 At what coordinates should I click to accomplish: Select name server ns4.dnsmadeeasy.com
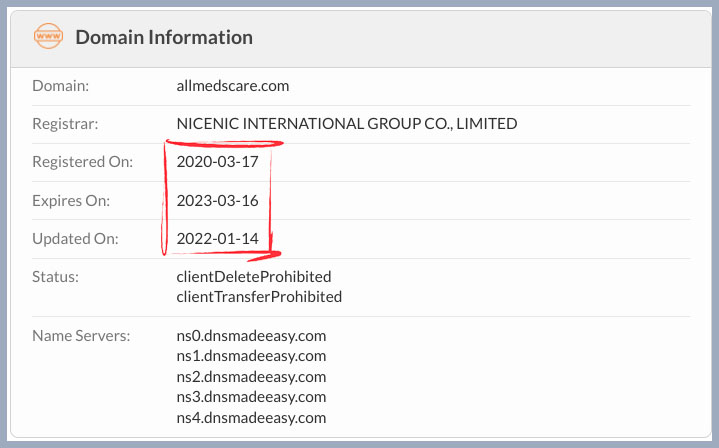(251, 418)
